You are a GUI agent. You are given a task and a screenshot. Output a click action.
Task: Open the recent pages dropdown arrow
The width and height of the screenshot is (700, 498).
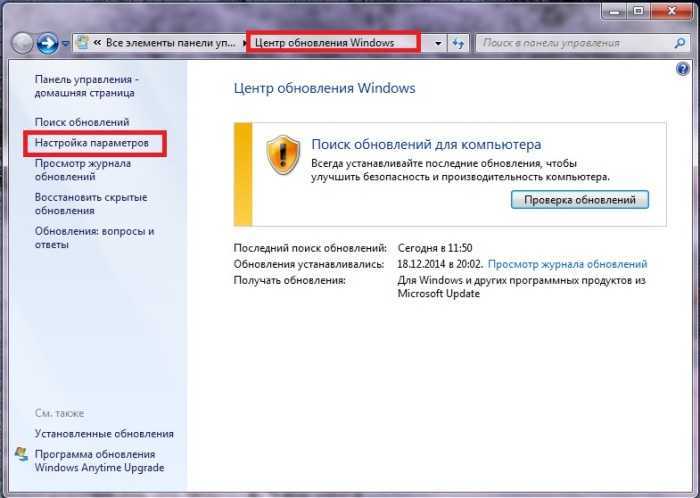tap(65, 44)
